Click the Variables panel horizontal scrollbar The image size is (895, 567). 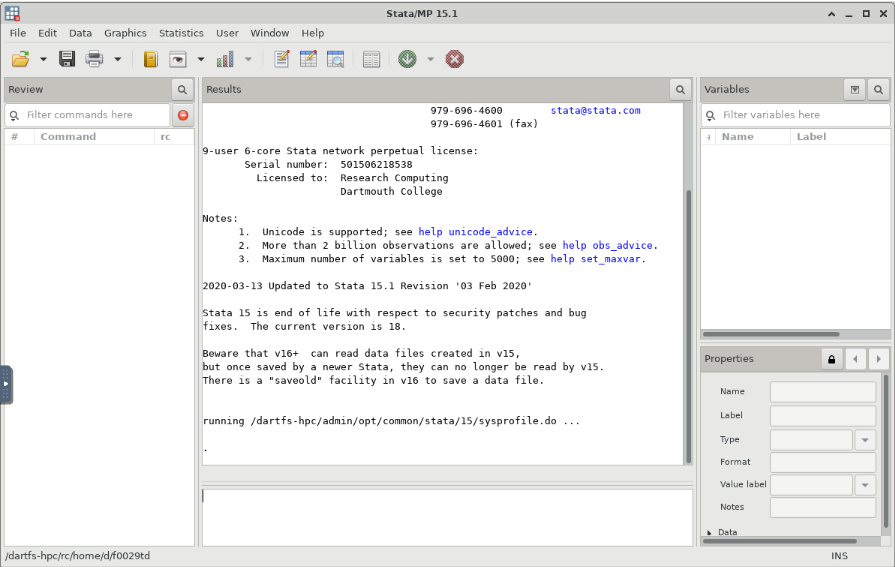[771, 334]
